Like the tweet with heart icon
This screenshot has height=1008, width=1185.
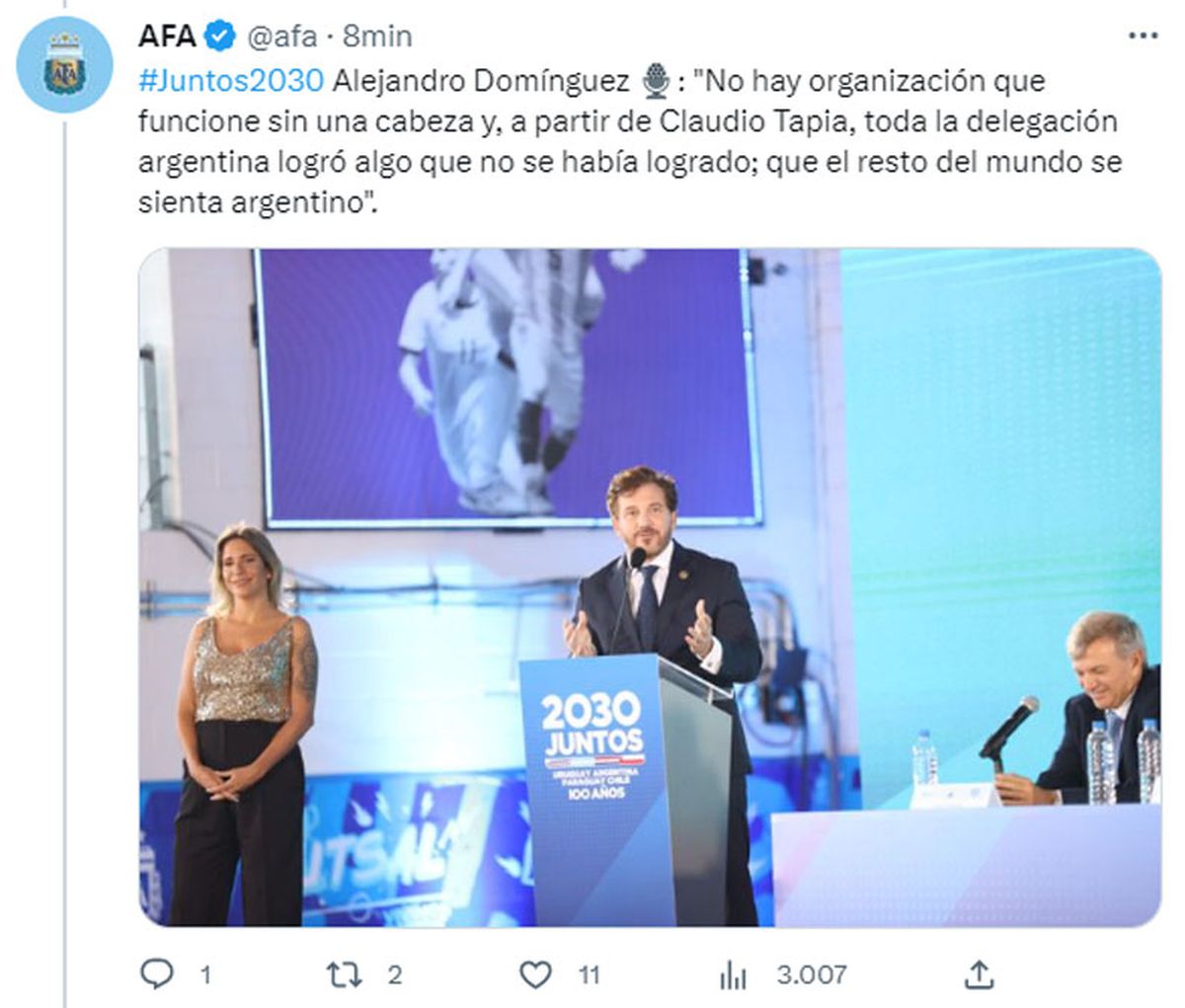click(x=535, y=975)
